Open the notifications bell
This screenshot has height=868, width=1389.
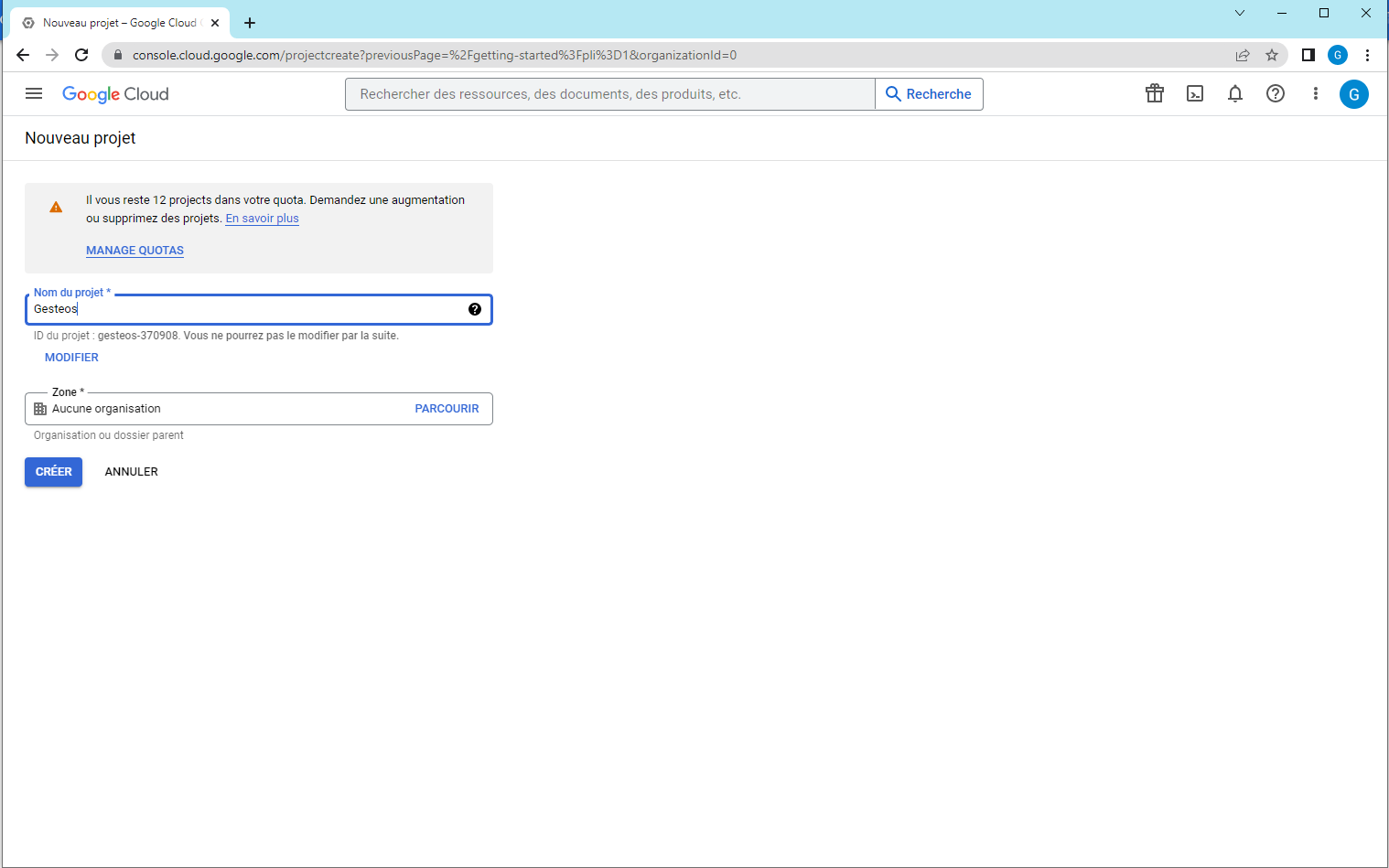coord(1234,93)
